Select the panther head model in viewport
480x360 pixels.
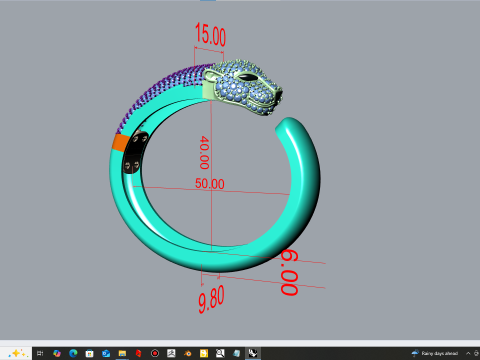point(245,87)
